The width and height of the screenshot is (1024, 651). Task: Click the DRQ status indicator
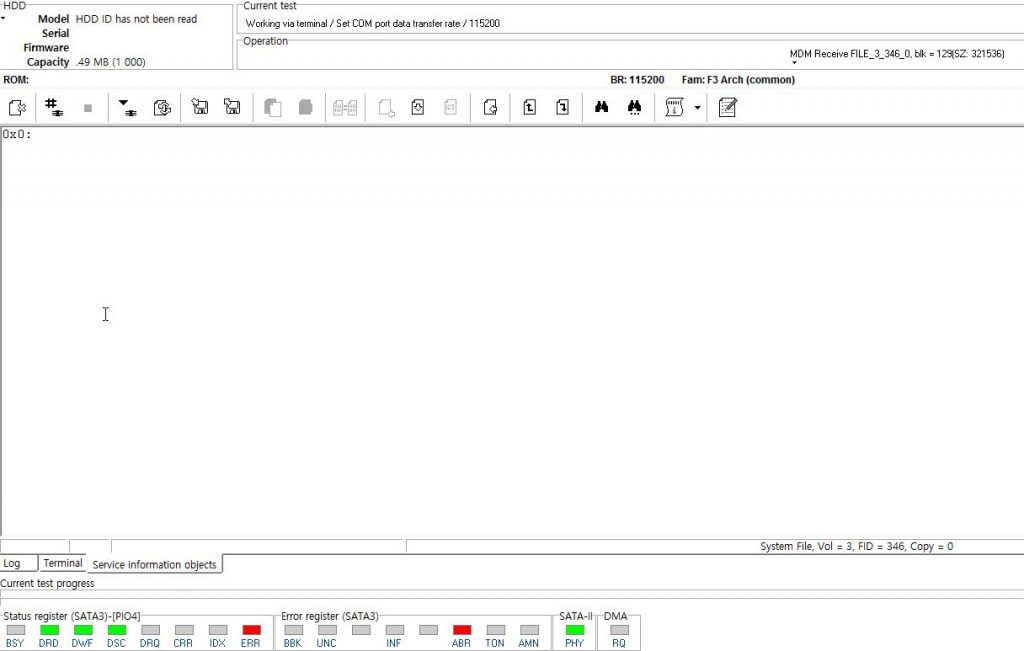150,630
